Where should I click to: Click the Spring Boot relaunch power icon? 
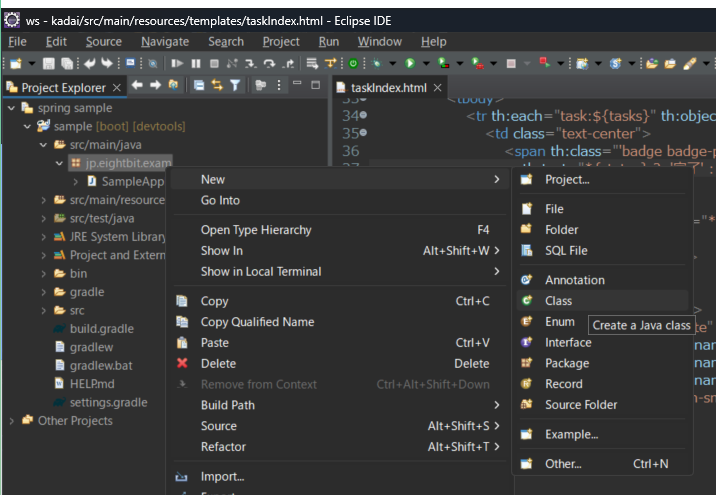pyautogui.click(x=353, y=63)
